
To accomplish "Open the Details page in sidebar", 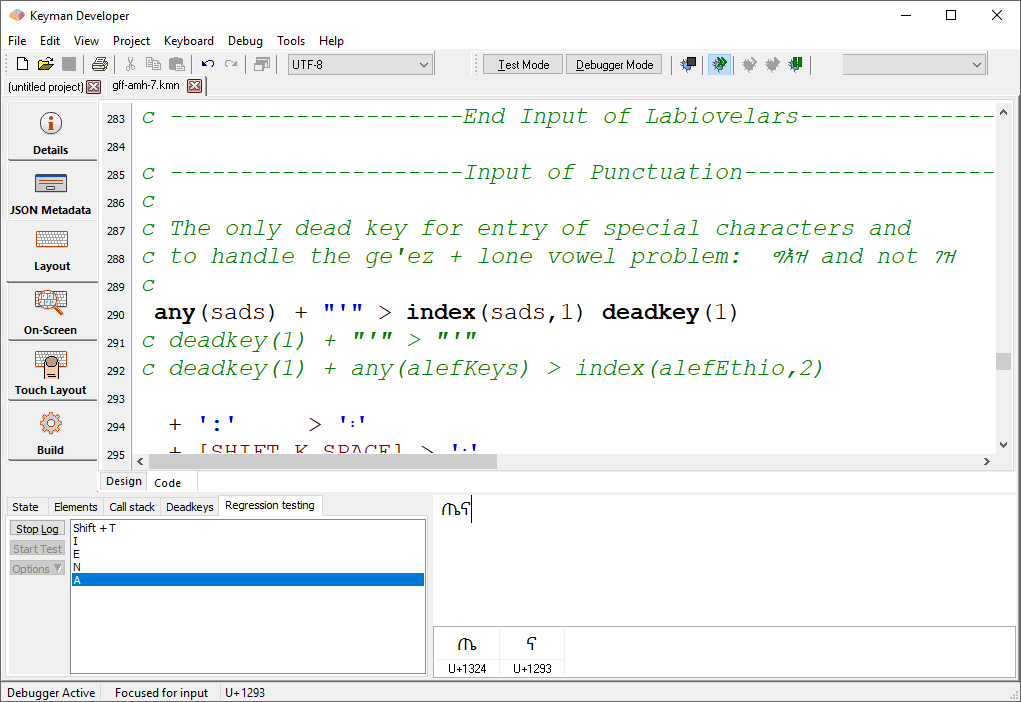I will (52, 133).
